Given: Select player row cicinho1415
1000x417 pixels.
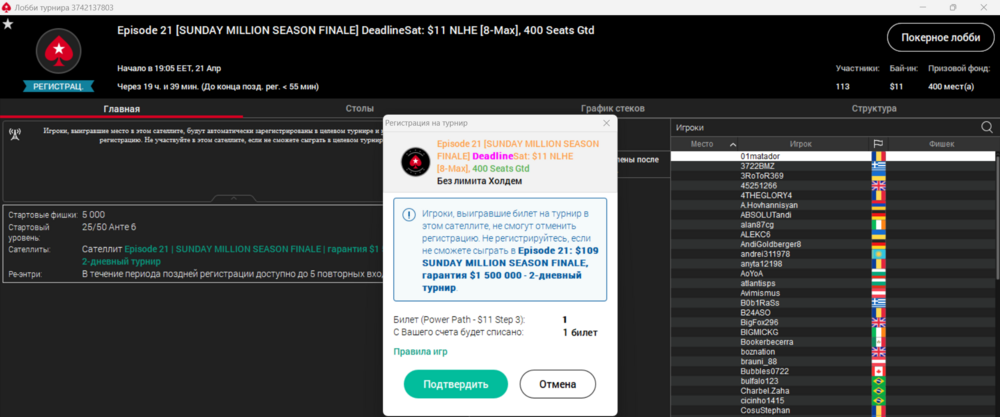Looking at the screenshot, I should 833,400.
